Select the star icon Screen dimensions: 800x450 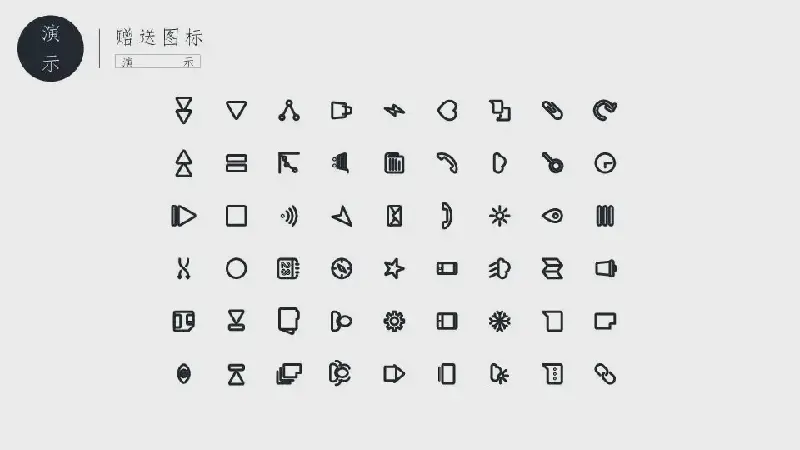tap(394, 268)
